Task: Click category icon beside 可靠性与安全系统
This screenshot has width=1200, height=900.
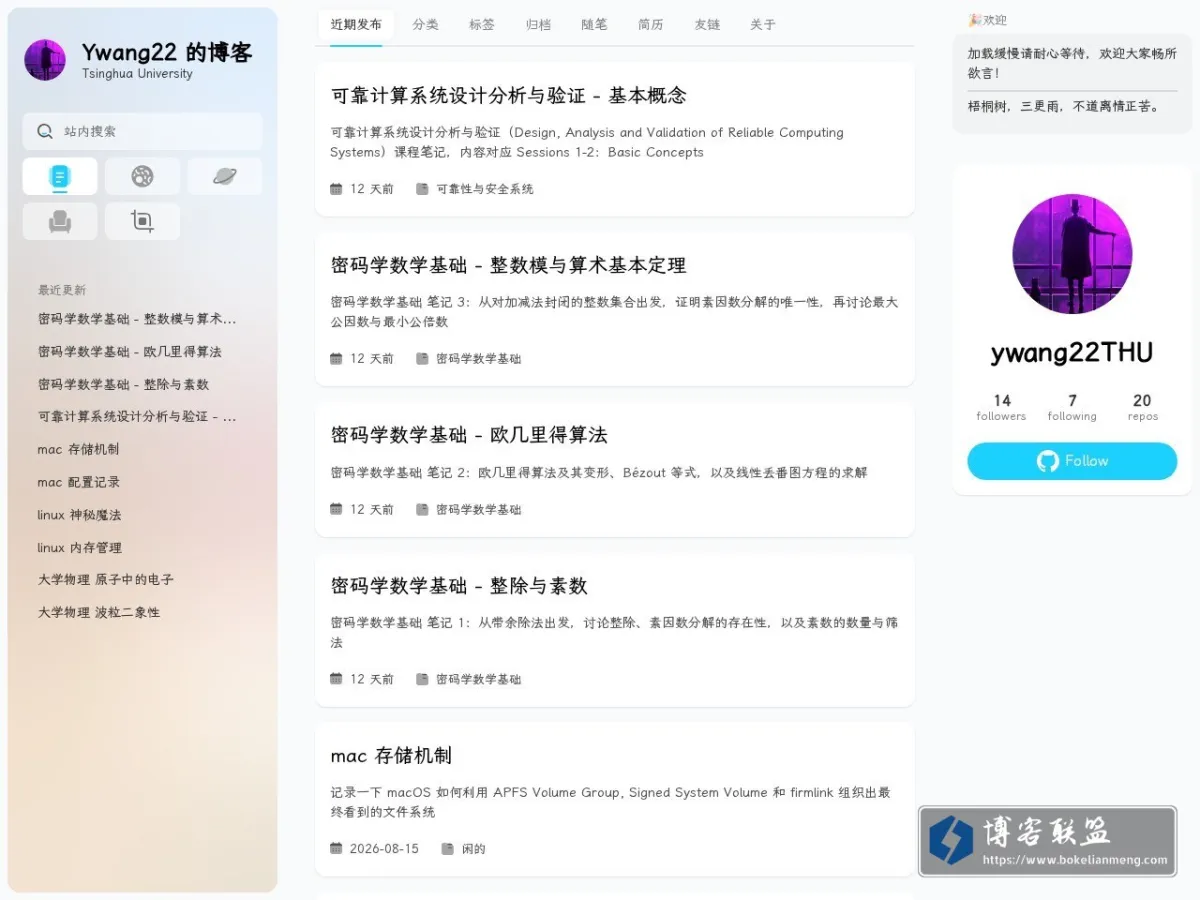Action: [x=422, y=189]
